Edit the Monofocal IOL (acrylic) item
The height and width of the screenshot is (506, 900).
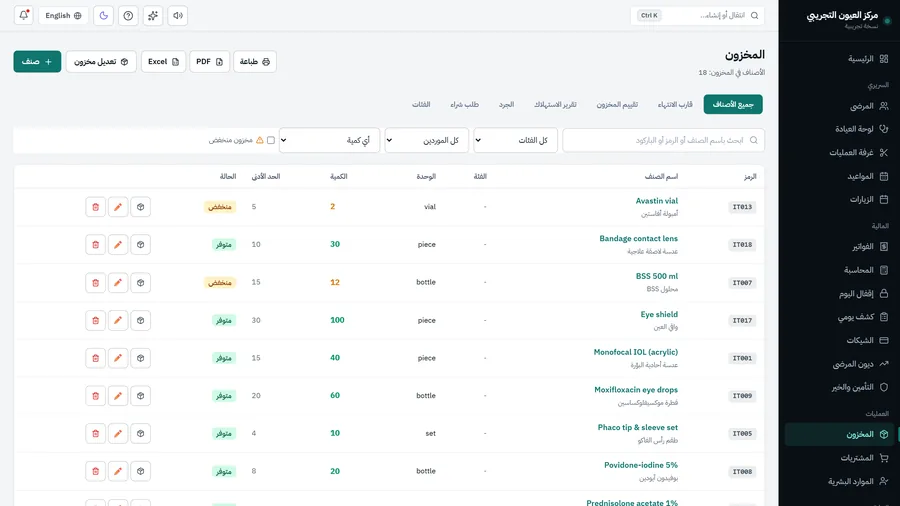(x=118, y=358)
